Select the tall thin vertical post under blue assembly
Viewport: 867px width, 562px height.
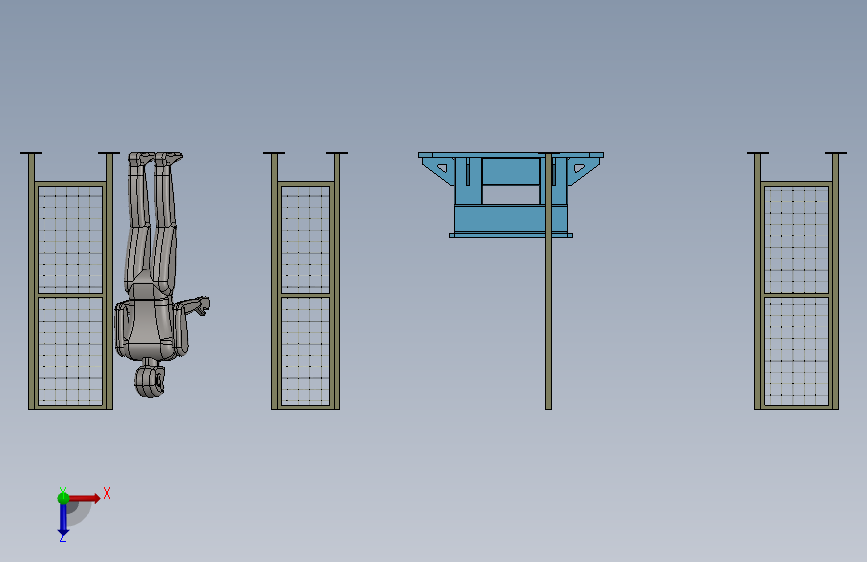[549, 282]
